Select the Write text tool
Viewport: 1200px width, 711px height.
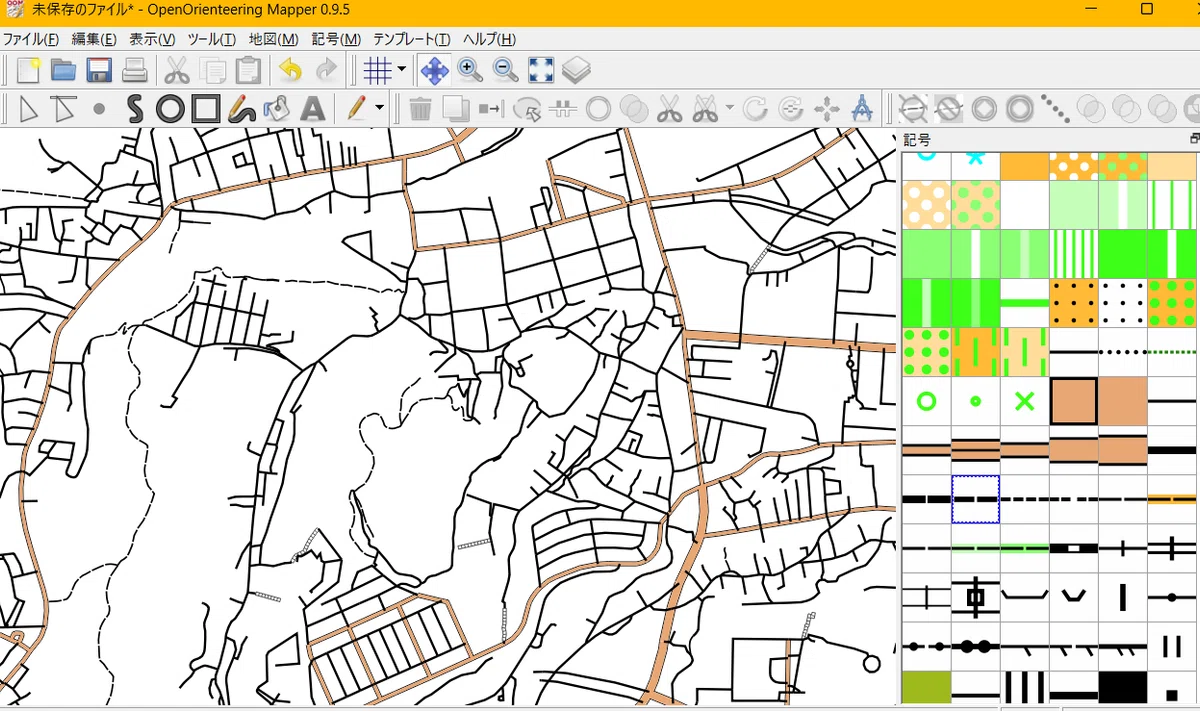312,108
